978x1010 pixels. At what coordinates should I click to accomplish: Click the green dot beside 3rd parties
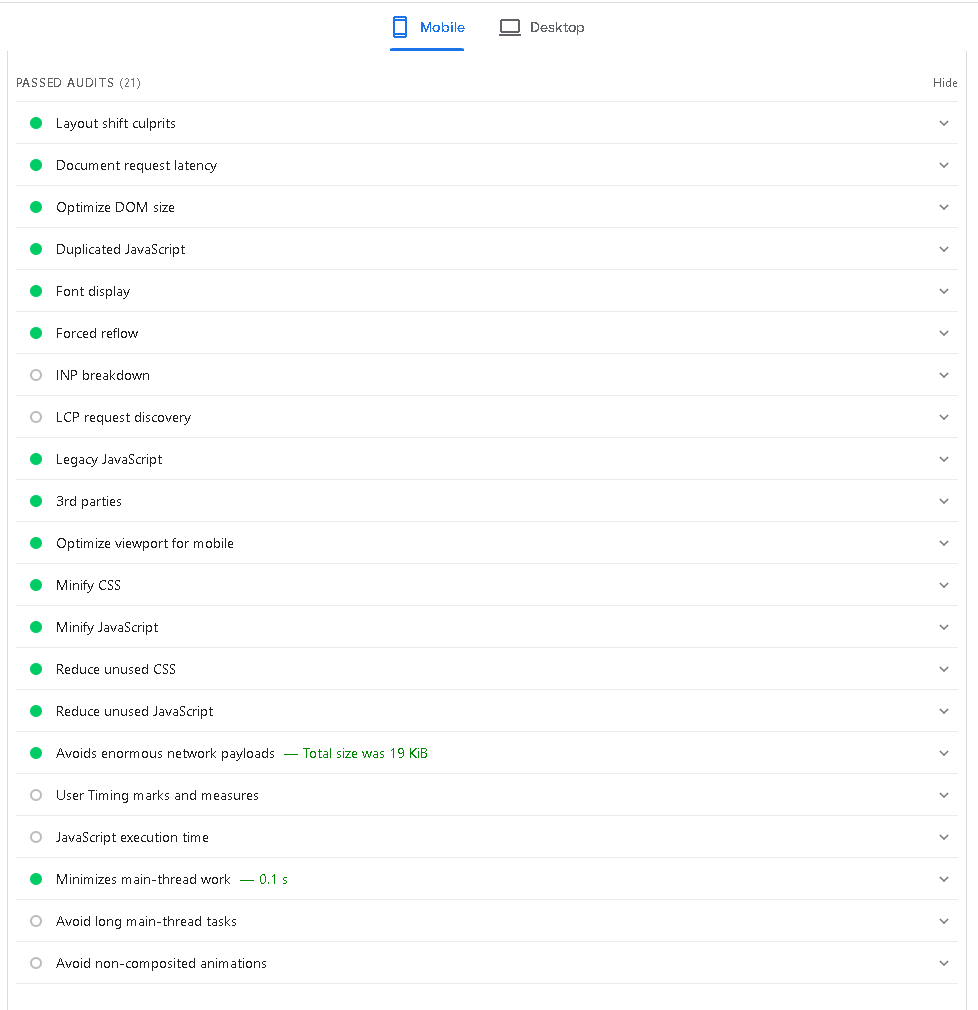coord(35,501)
